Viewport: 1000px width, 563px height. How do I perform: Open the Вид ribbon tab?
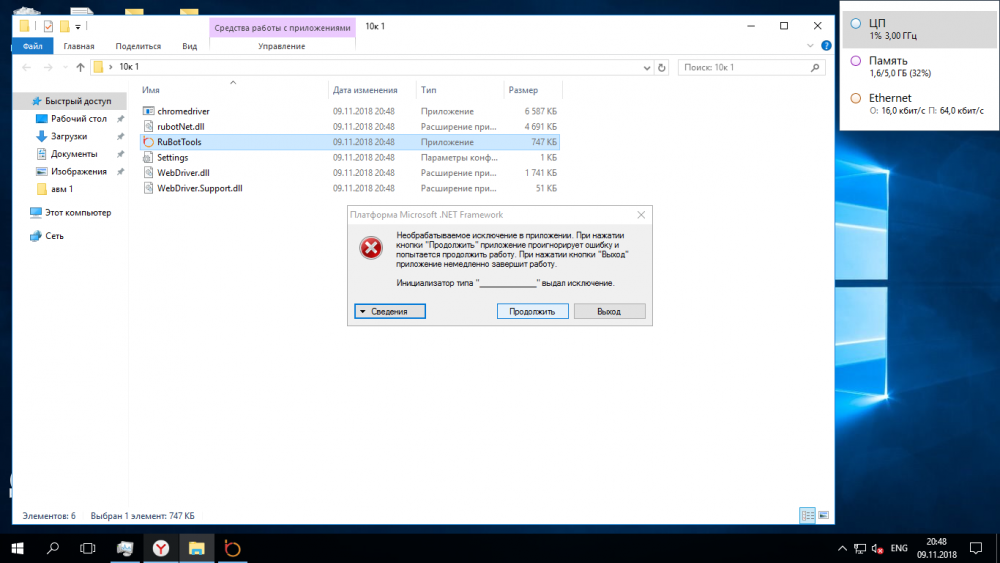point(189,46)
